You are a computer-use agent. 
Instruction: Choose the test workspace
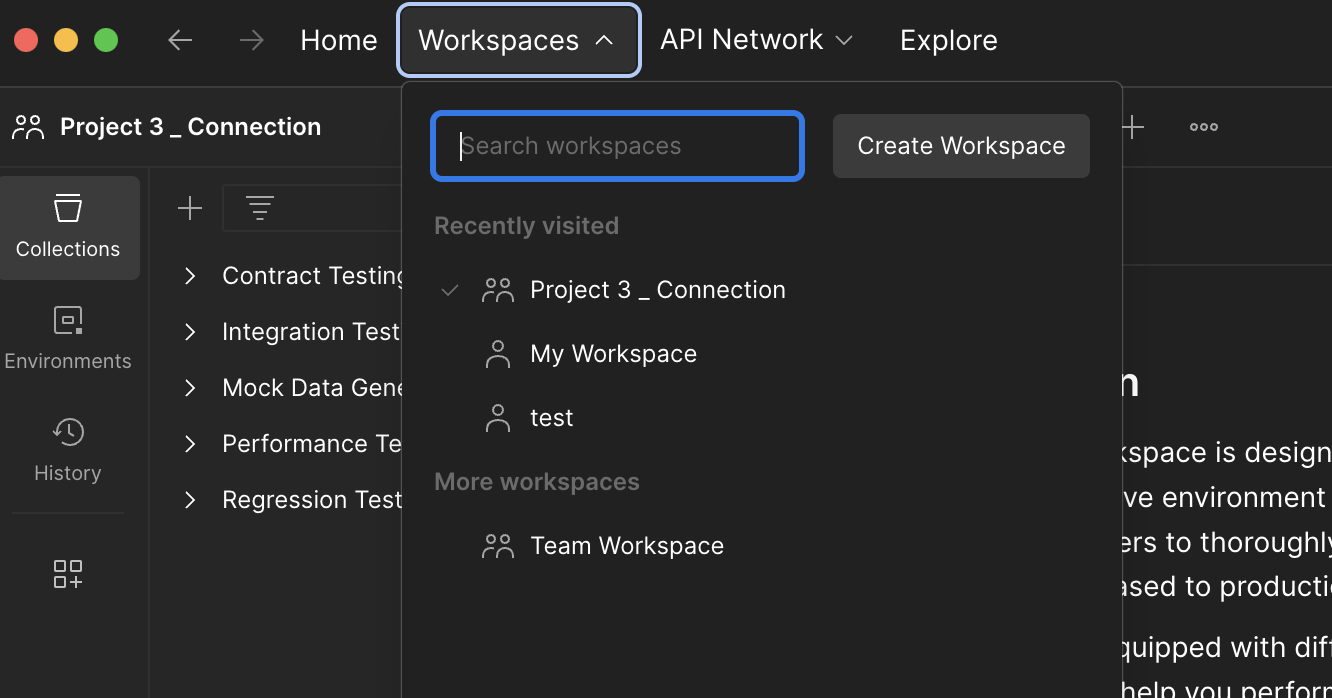pyautogui.click(x=551, y=418)
